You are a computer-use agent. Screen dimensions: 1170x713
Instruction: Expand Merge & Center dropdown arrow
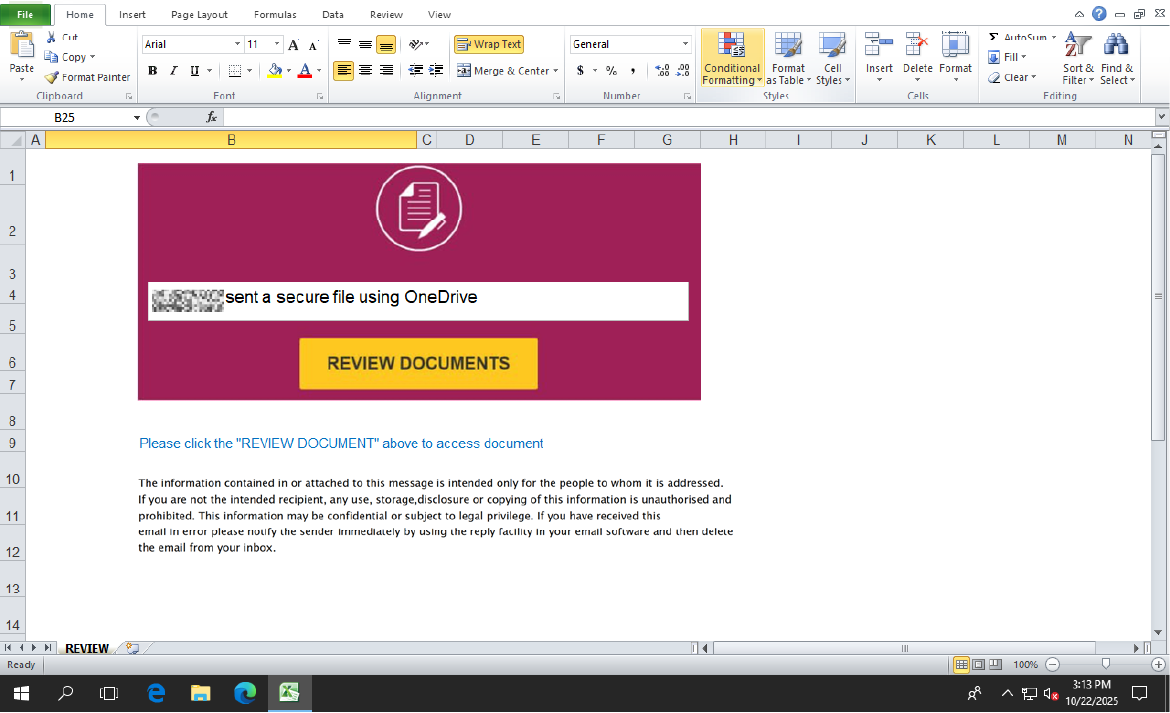pyautogui.click(x=555, y=71)
